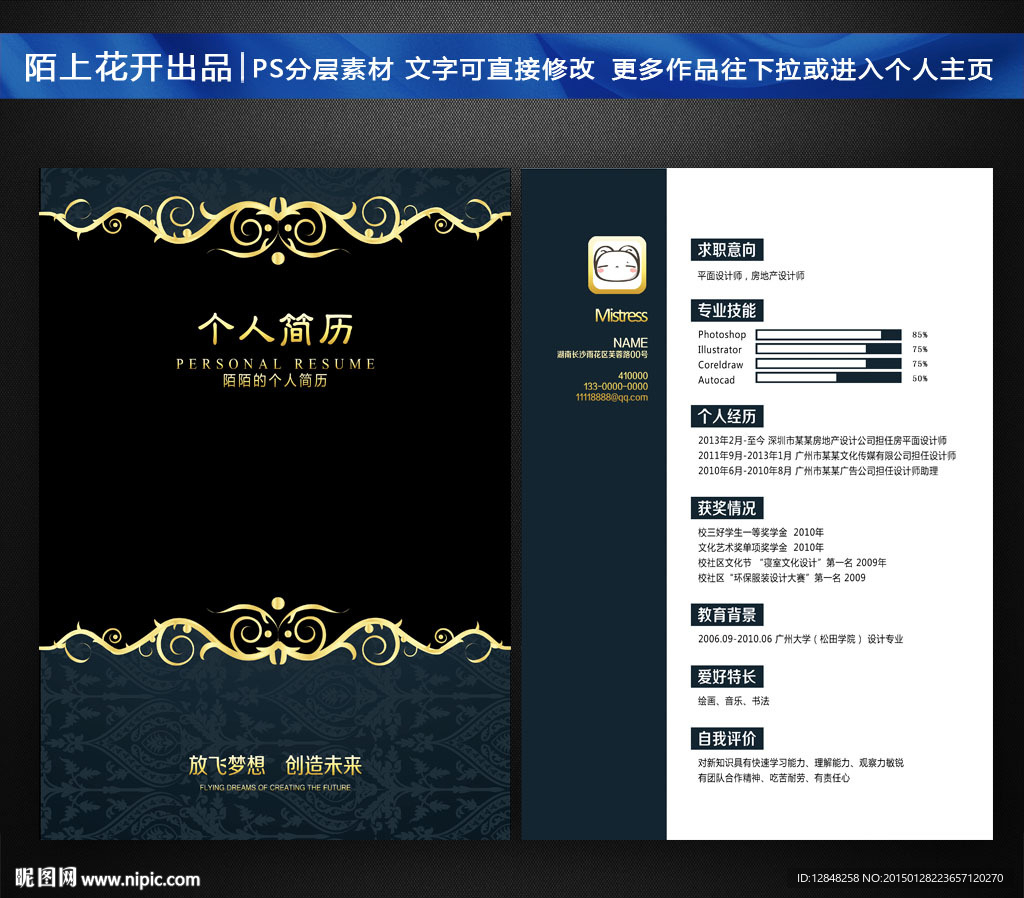Viewport: 1024px width, 898px height.
Task: Click the 校三好学生一等奖学金 2010年 line
Action: [x=761, y=532]
